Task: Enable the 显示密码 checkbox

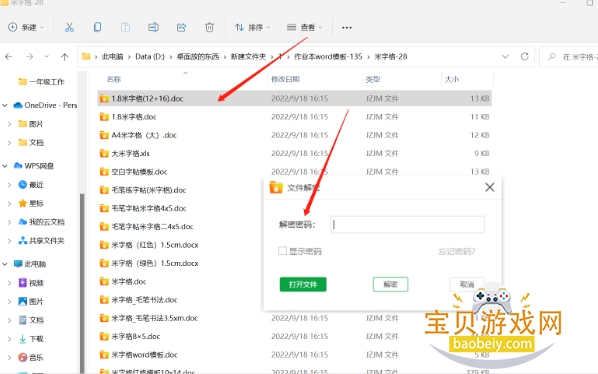Action: click(x=282, y=251)
